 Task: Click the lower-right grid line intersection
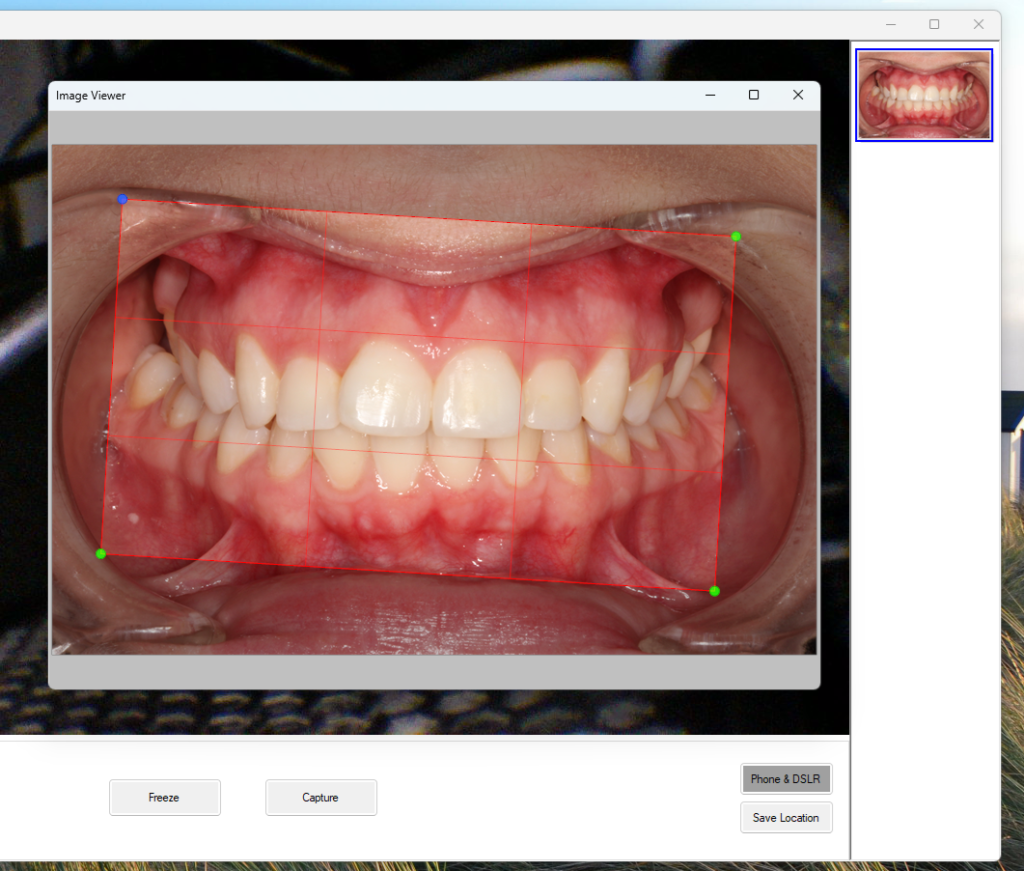tap(517, 458)
